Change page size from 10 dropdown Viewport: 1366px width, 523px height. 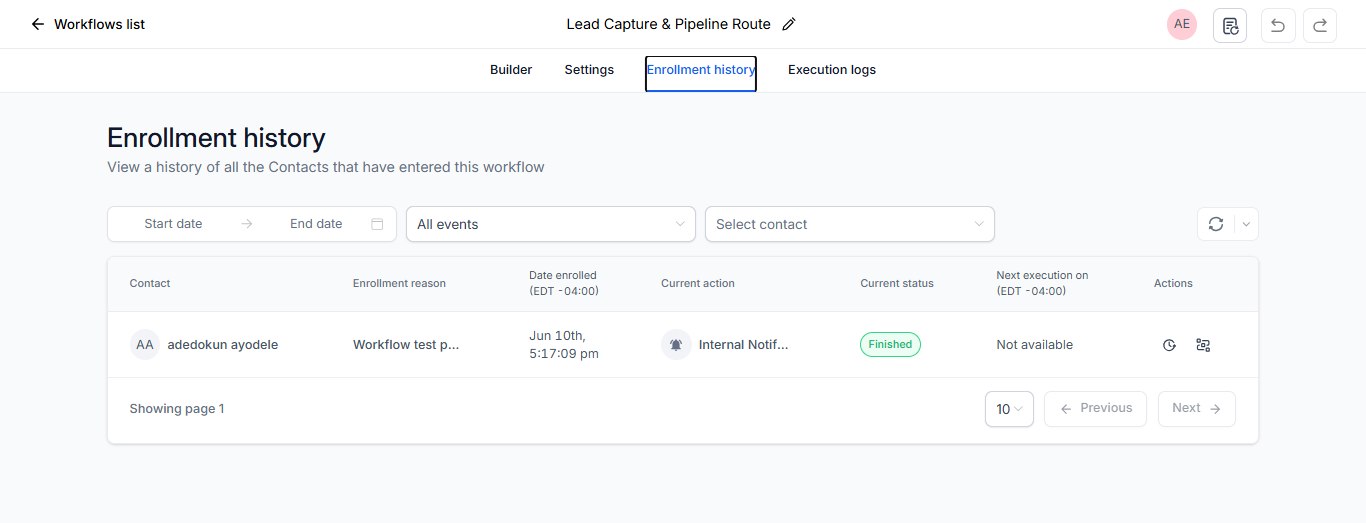[1009, 409]
